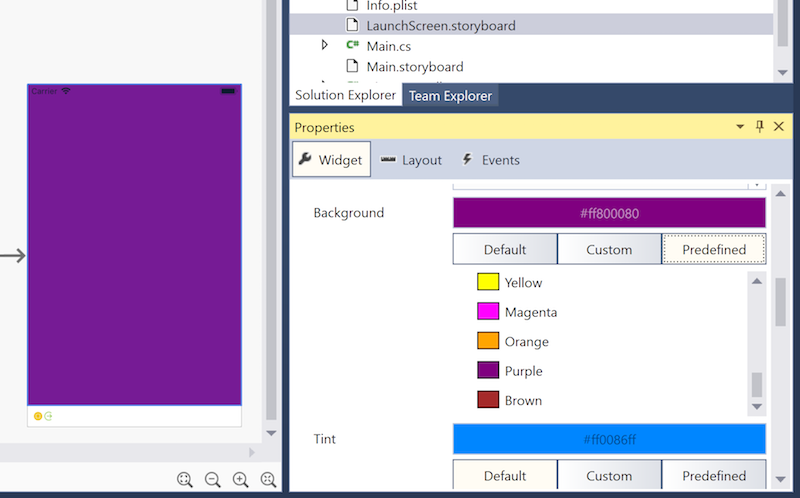Viewport: 800px width, 498px height.
Task: Choose Predefined for the Tint color
Action: point(714,475)
